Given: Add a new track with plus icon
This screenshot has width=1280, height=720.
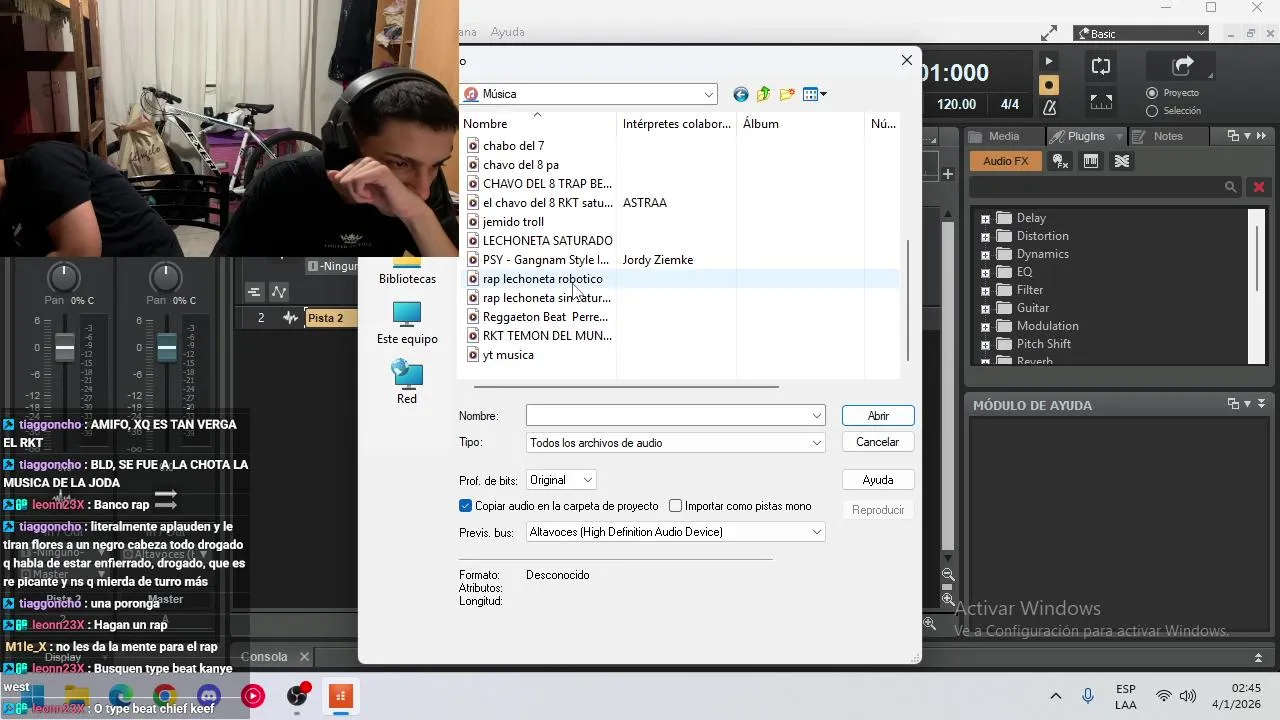Looking at the screenshot, I should pos(948,174).
